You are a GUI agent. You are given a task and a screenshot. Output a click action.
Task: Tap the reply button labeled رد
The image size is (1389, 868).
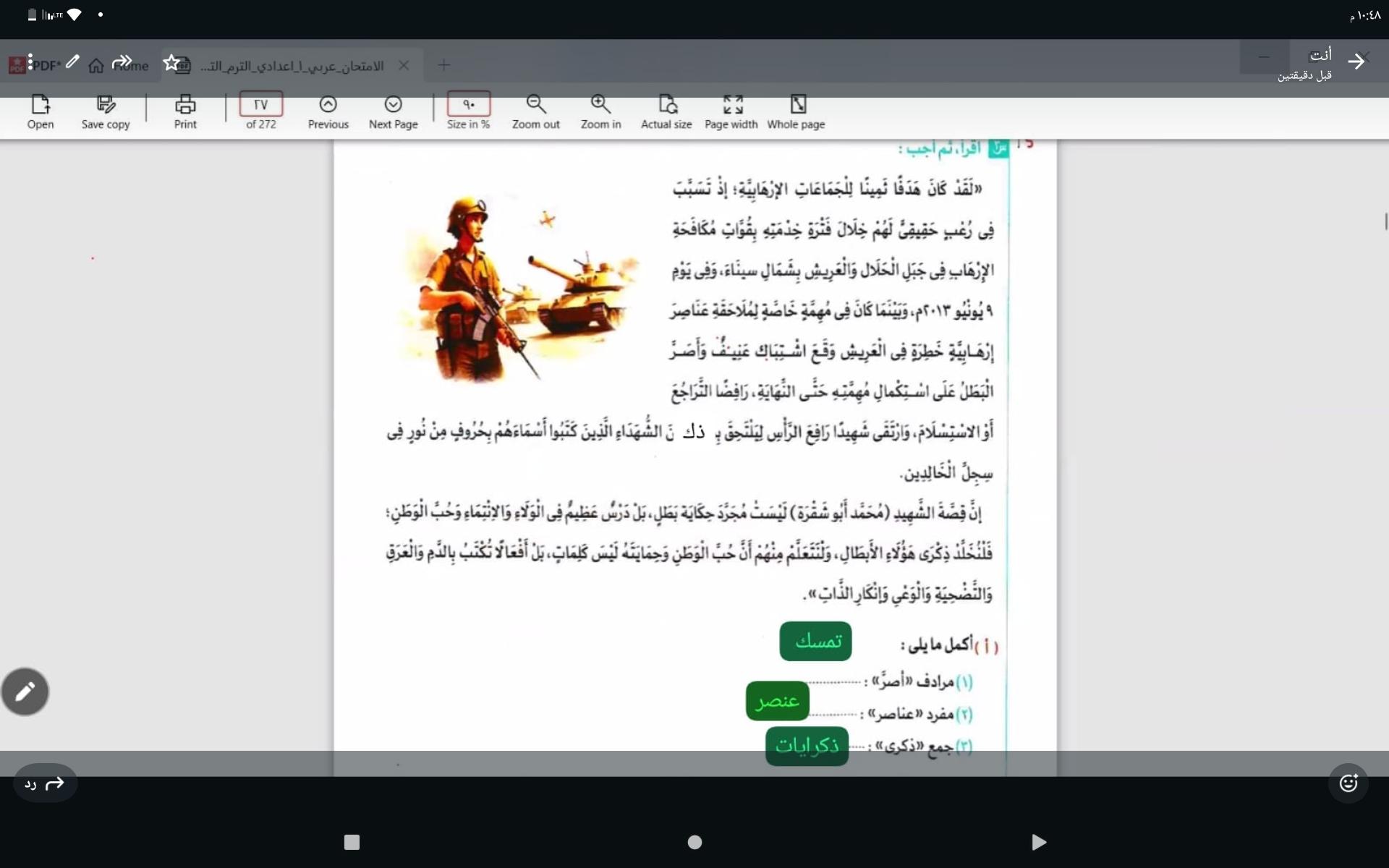[45, 783]
